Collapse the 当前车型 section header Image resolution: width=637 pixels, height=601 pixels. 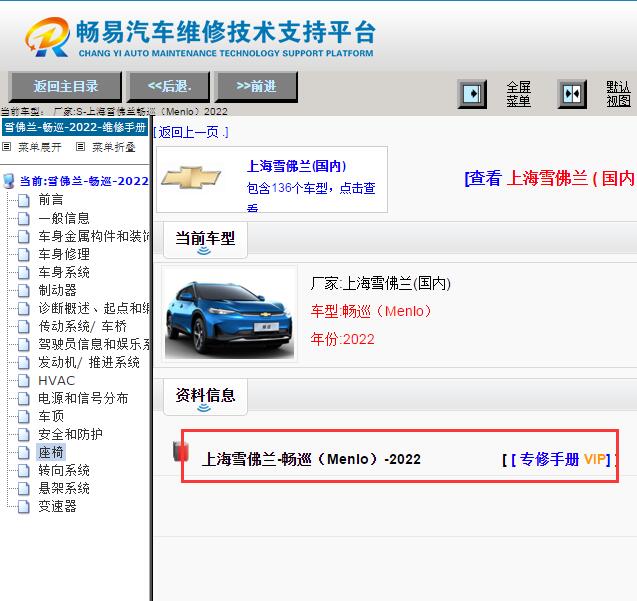tap(205, 240)
